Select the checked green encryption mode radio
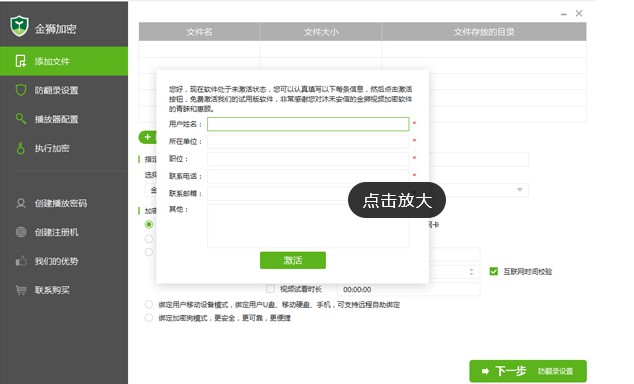634x384 pixels. click(149, 224)
